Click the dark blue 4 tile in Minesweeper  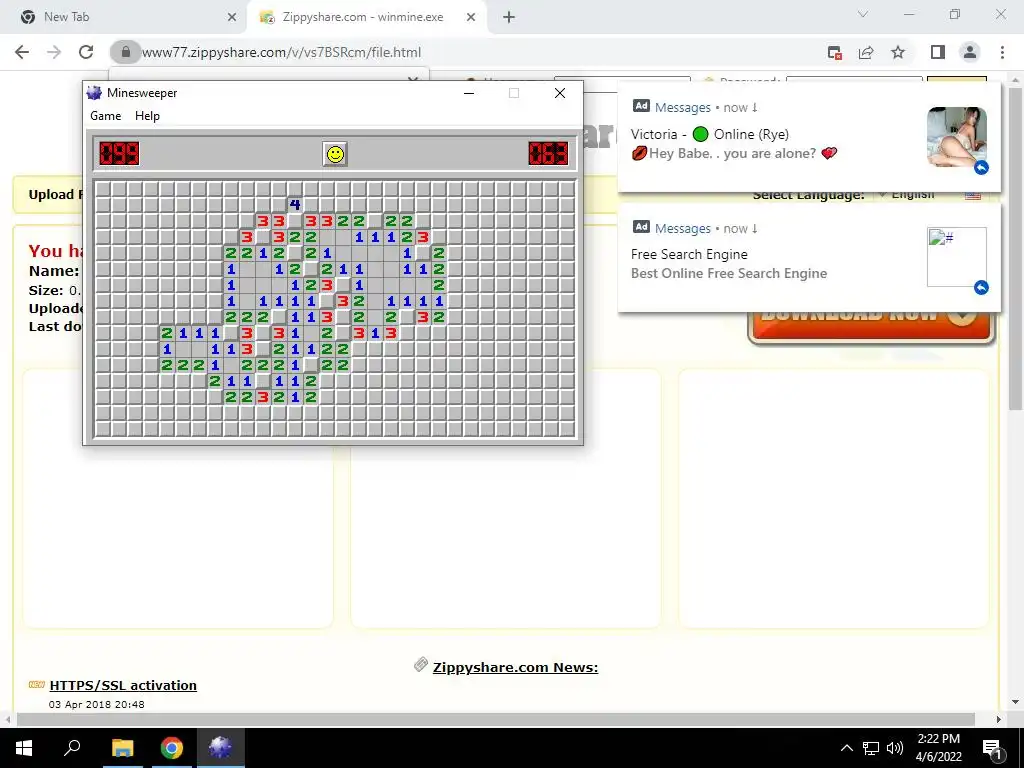(295, 204)
